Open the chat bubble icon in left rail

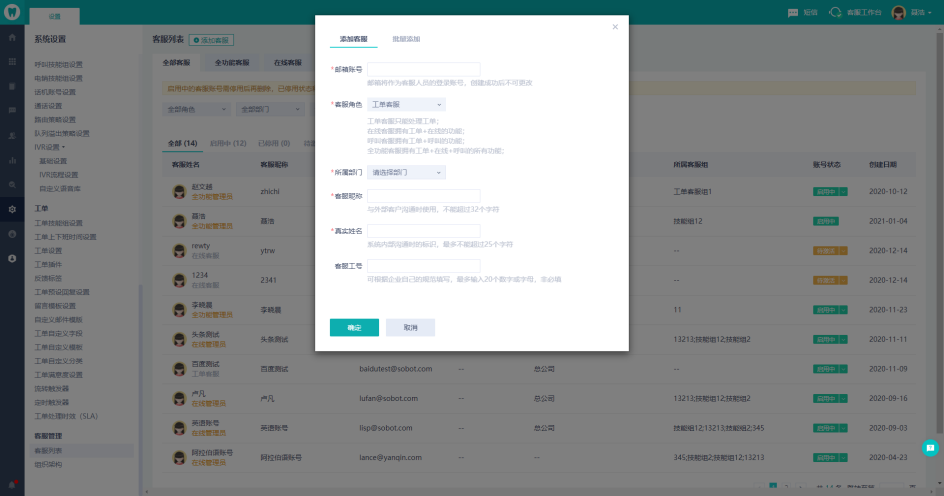tap(12, 111)
